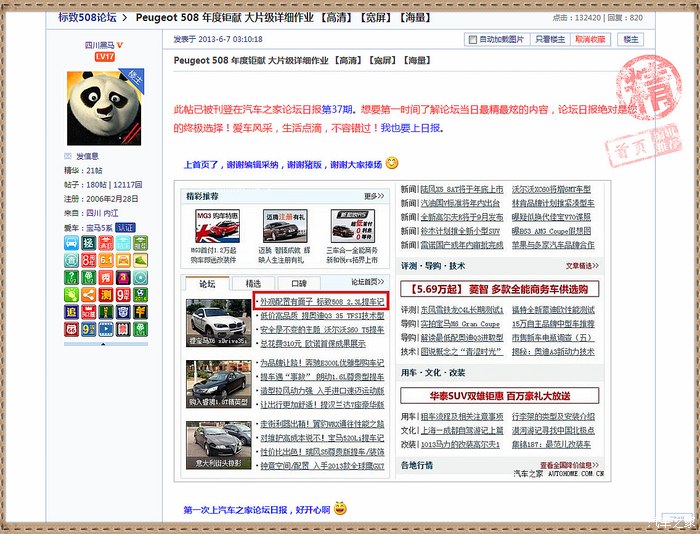Toggle the 自动加载图片 checkbox
Screen dimensions: 700x534
[473, 39]
